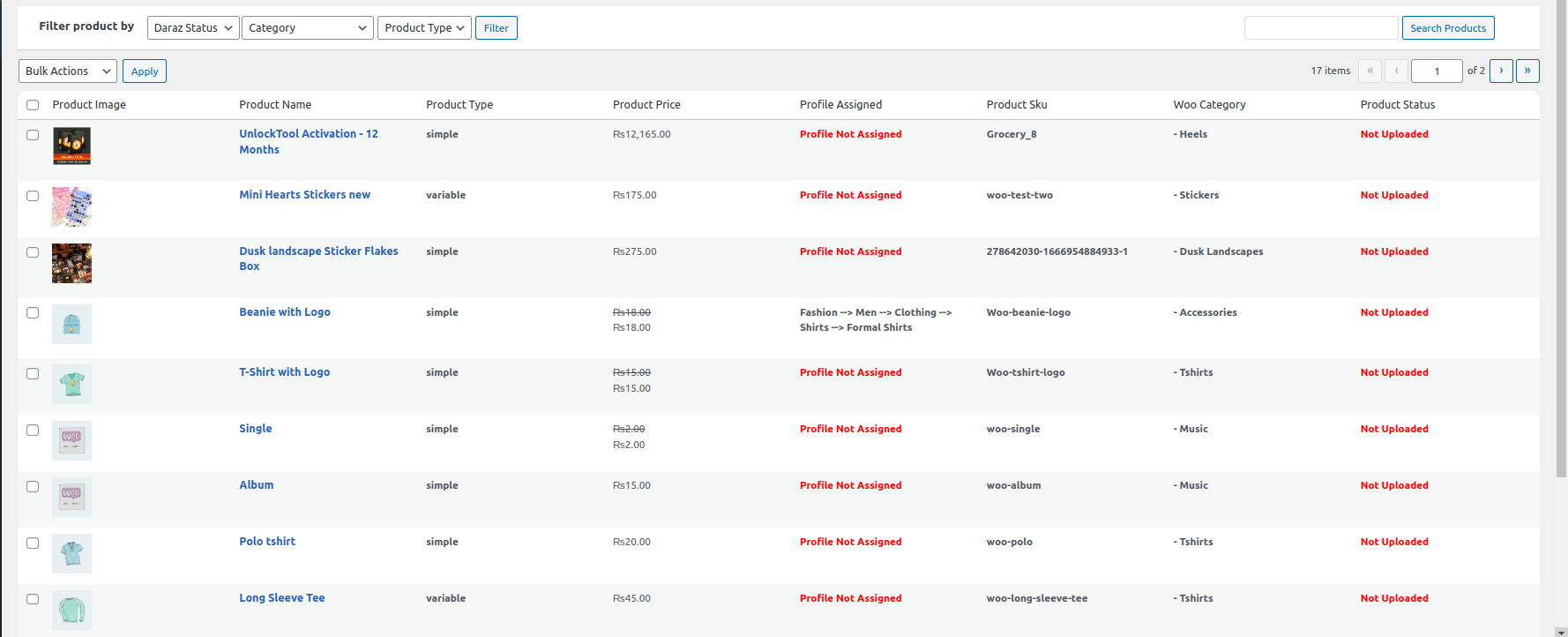Click the product search text field
The height and width of the screenshot is (637, 1568).
pyautogui.click(x=1320, y=28)
